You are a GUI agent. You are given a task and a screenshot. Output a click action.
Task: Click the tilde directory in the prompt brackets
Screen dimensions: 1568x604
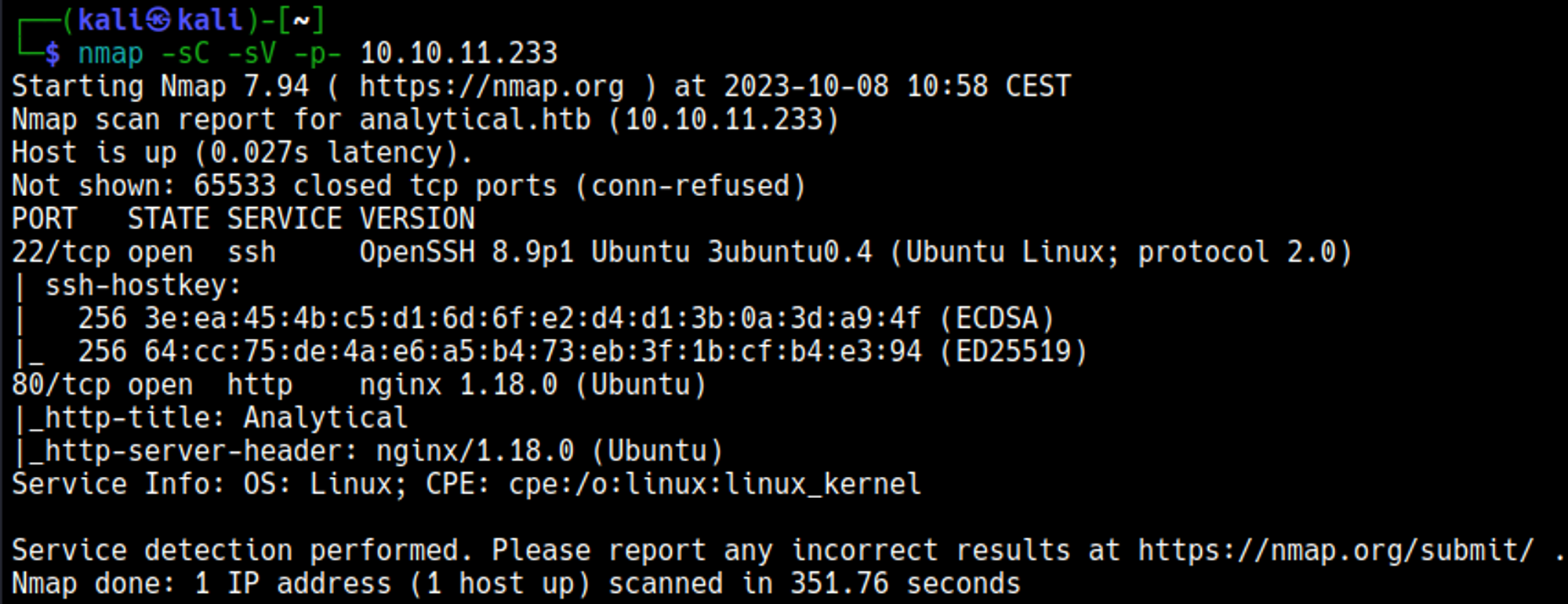pos(301,20)
